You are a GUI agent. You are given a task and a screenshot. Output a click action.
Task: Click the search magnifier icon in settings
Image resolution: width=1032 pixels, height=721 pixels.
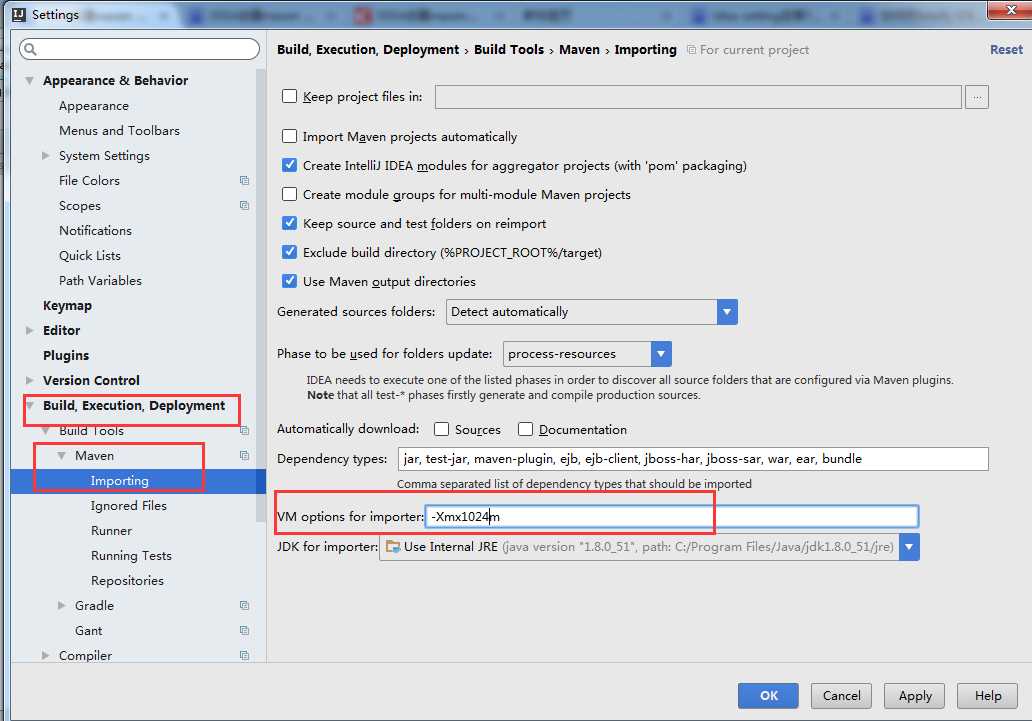[30, 49]
